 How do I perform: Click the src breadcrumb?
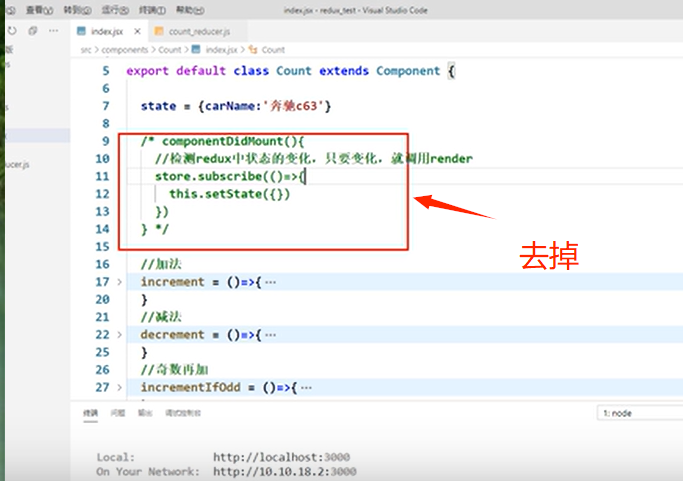pos(86,50)
